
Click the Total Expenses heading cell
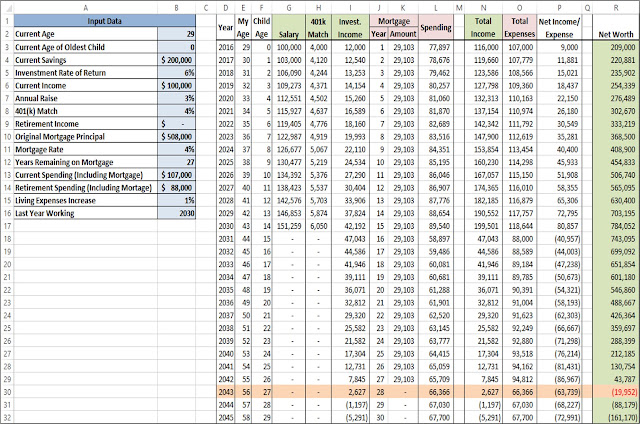pyautogui.click(x=520, y=27)
